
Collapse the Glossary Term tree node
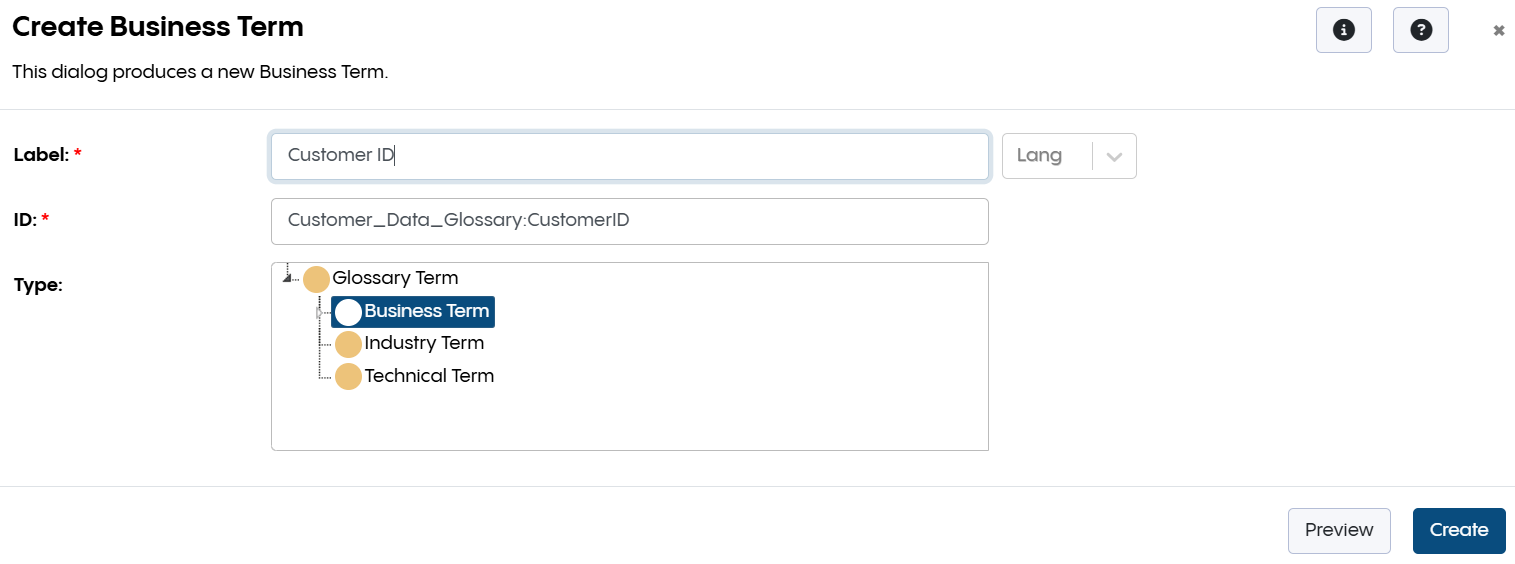288,278
